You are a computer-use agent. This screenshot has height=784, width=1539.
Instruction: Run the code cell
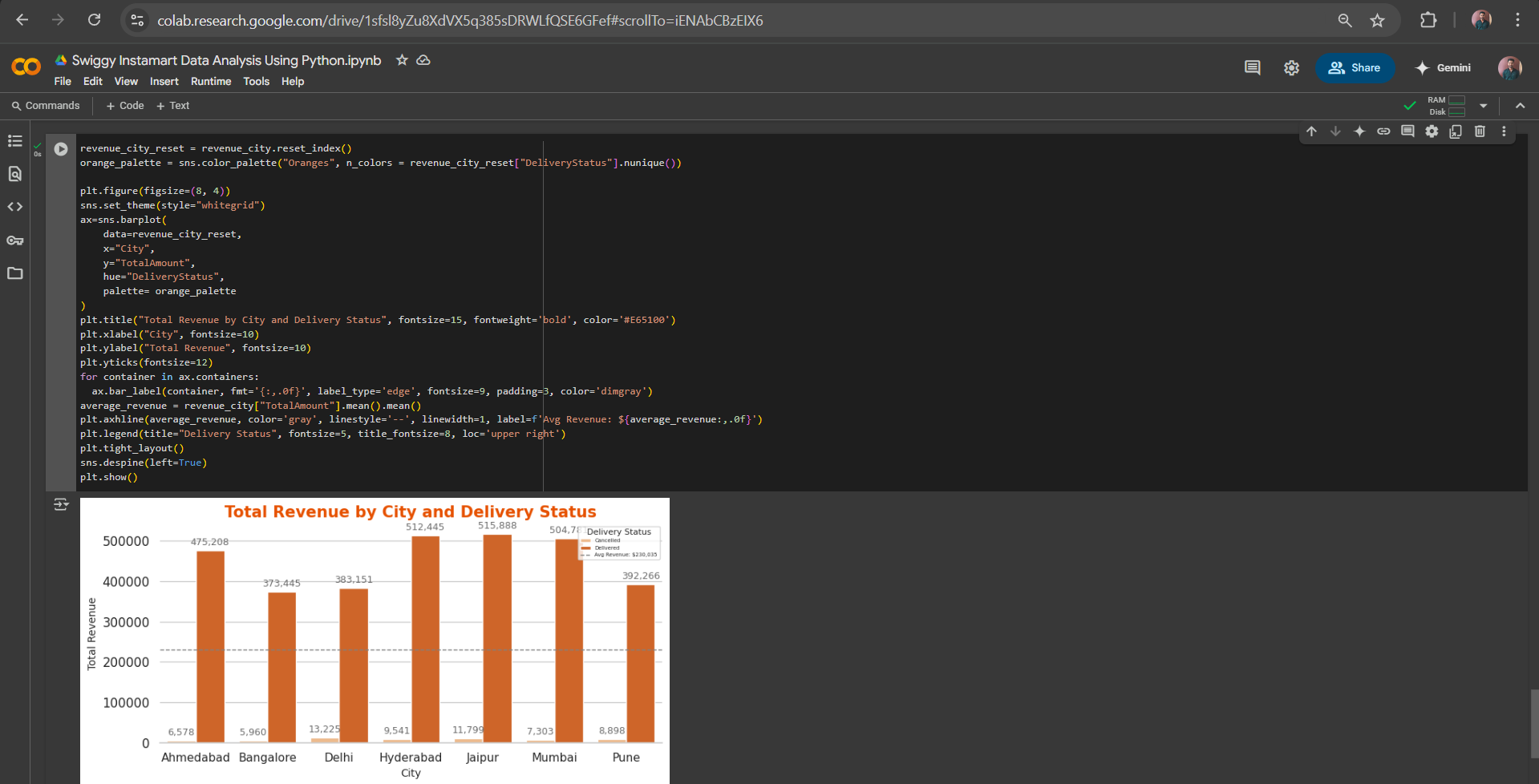[61, 149]
